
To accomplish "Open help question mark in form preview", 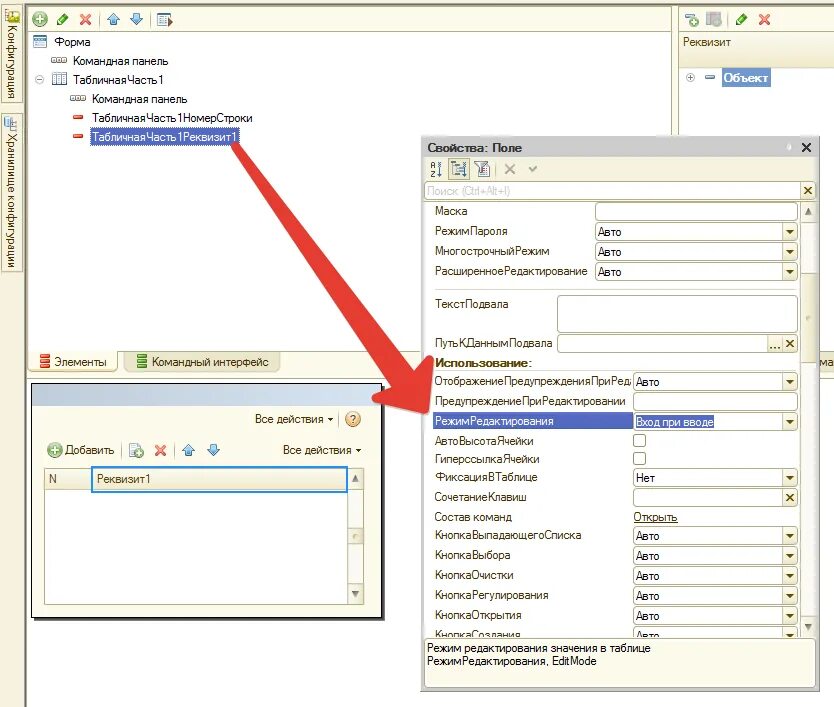I will click(353, 419).
